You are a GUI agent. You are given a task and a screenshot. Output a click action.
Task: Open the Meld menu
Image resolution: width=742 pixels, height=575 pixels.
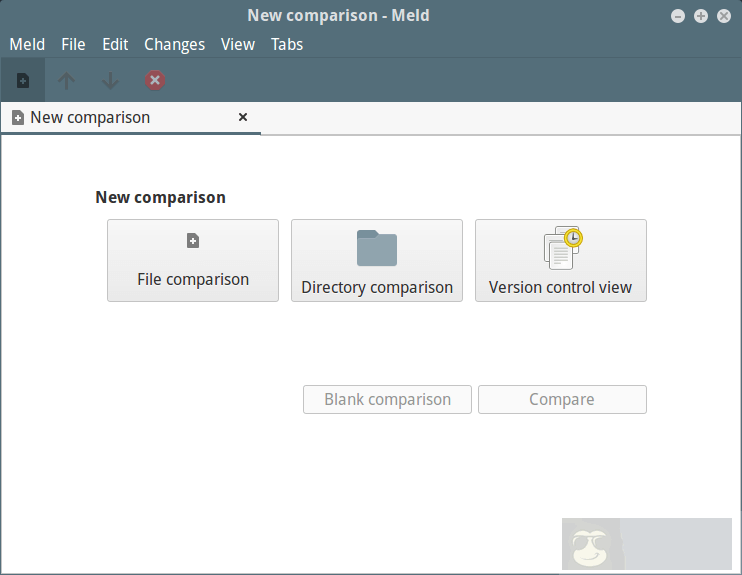coord(27,44)
